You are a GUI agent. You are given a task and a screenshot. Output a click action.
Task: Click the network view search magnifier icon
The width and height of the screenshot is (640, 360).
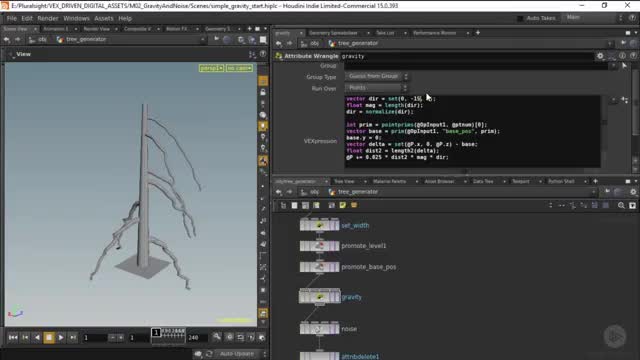(621, 205)
